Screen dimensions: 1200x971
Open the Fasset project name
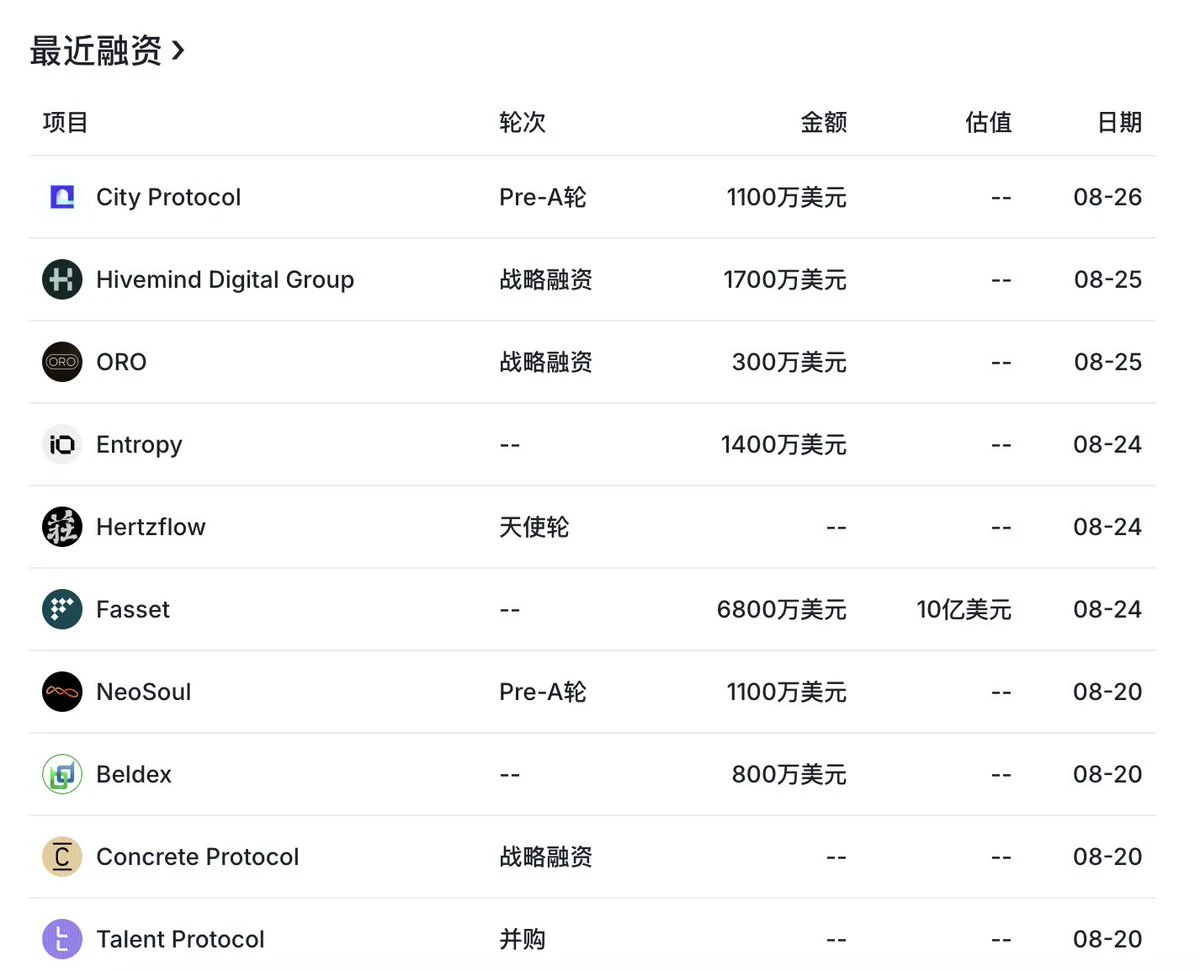133,610
